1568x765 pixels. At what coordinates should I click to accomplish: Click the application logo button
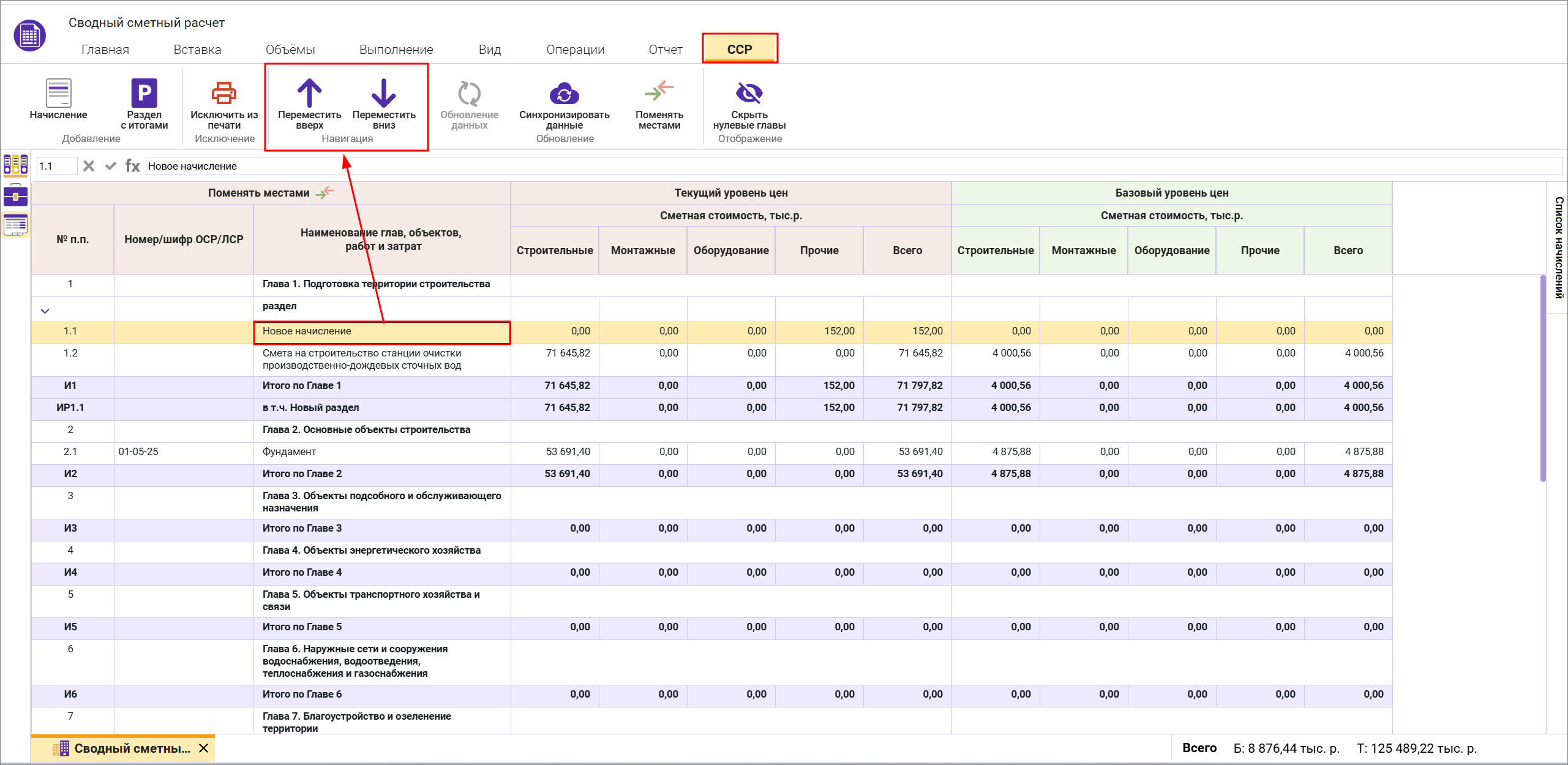(29, 36)
